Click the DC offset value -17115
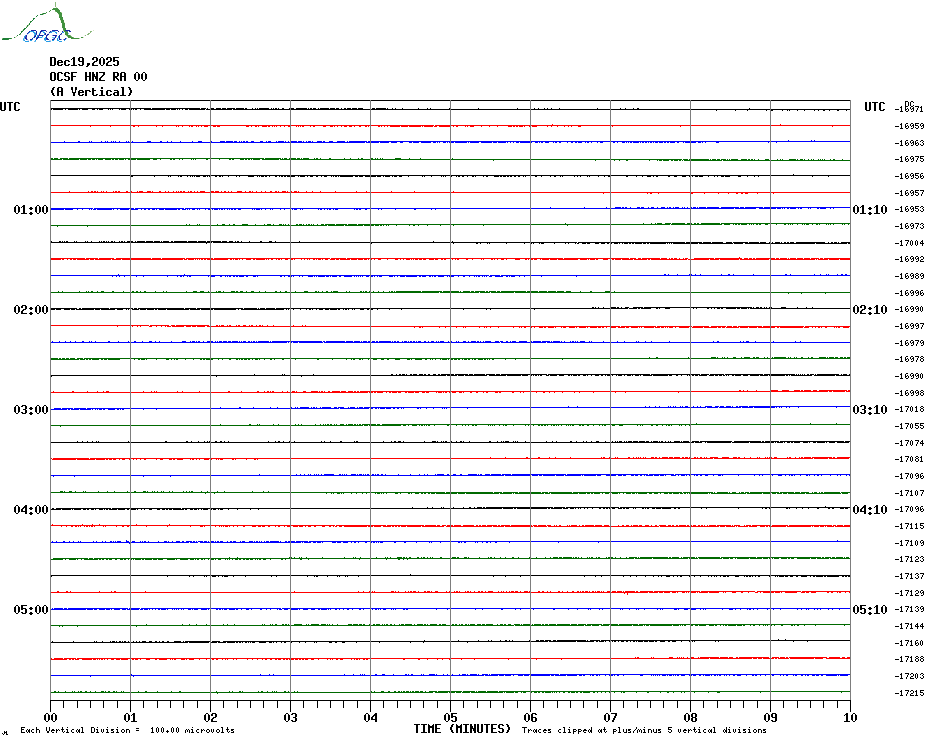The height and width of the screenshot is (744, 930). pyautogui.click(x=909, y=526)
